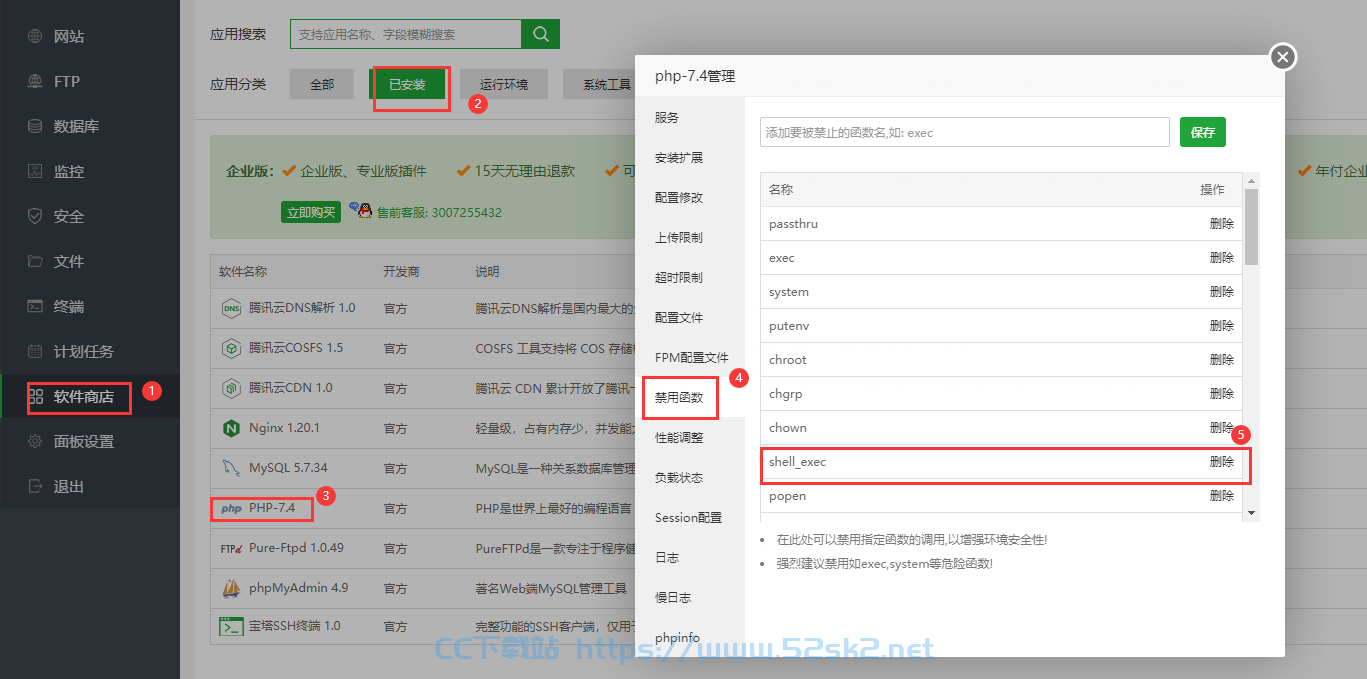Click the 腾讯云DNS解析 app icon
The height and width of the screenshot is (679, 1367).
tap(231, 308)
